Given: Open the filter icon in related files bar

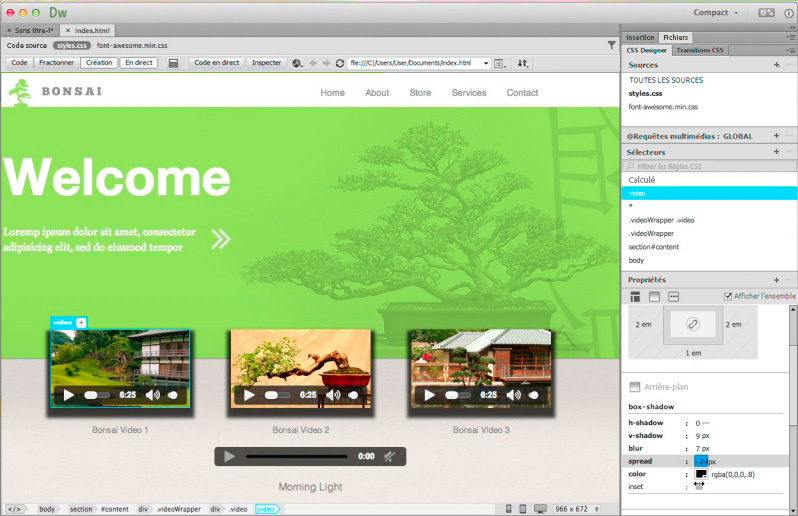Looking at the screenshot, I should pos(611,45).
